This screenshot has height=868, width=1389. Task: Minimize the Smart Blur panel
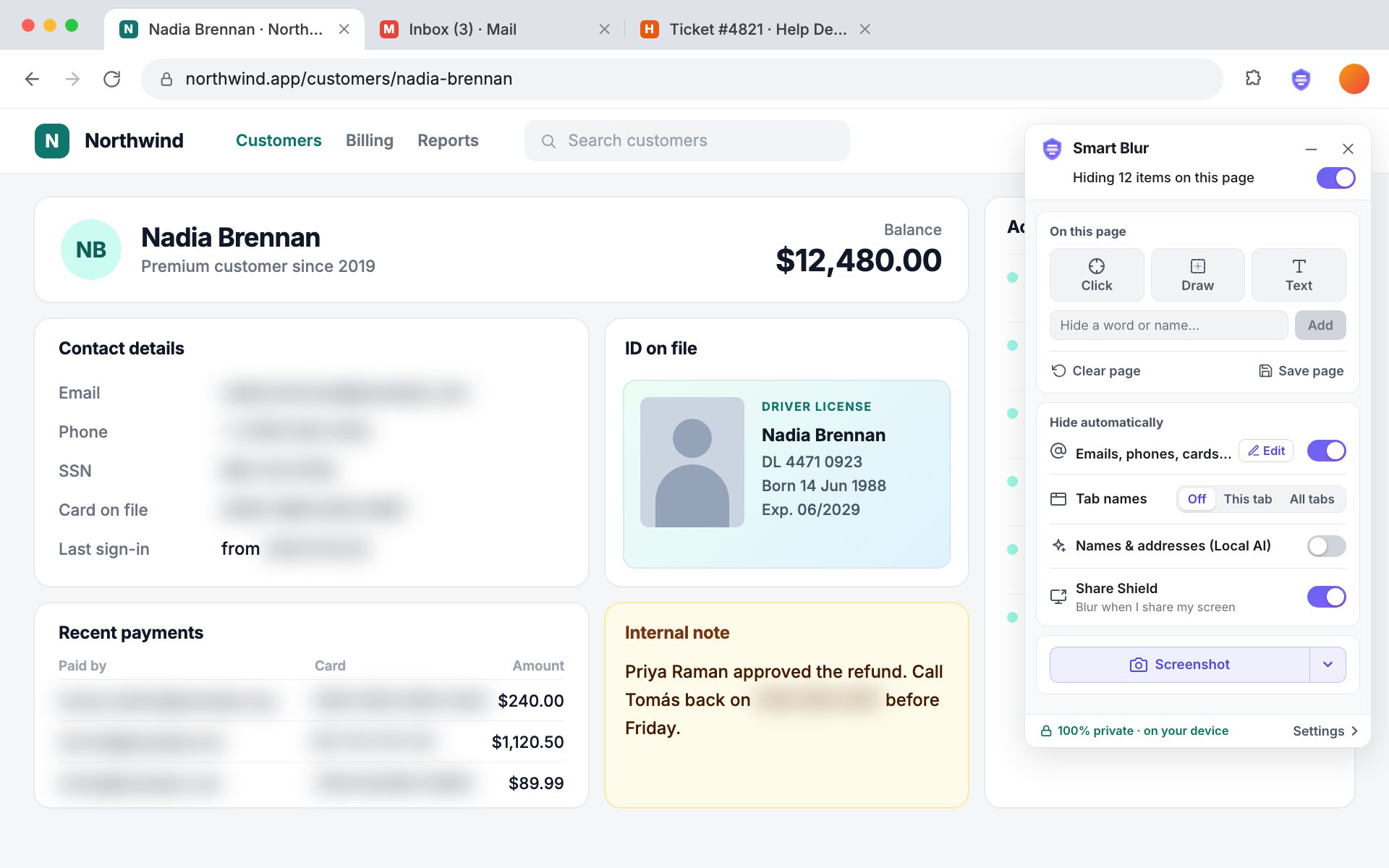pos(1311,149)
